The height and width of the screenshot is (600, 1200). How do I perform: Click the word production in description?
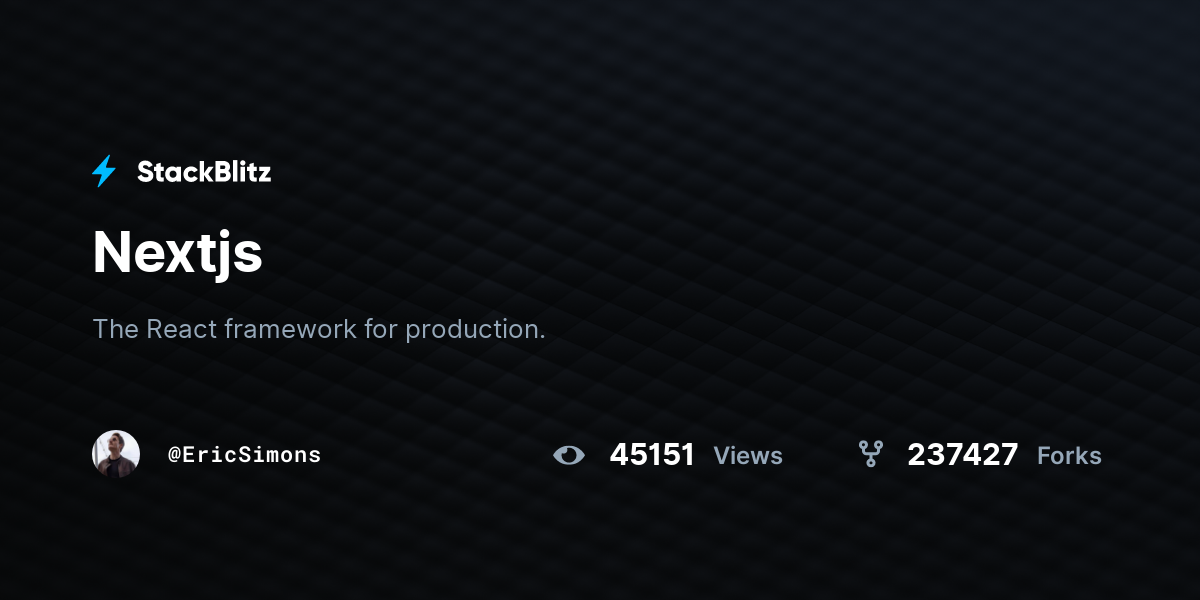471,330
